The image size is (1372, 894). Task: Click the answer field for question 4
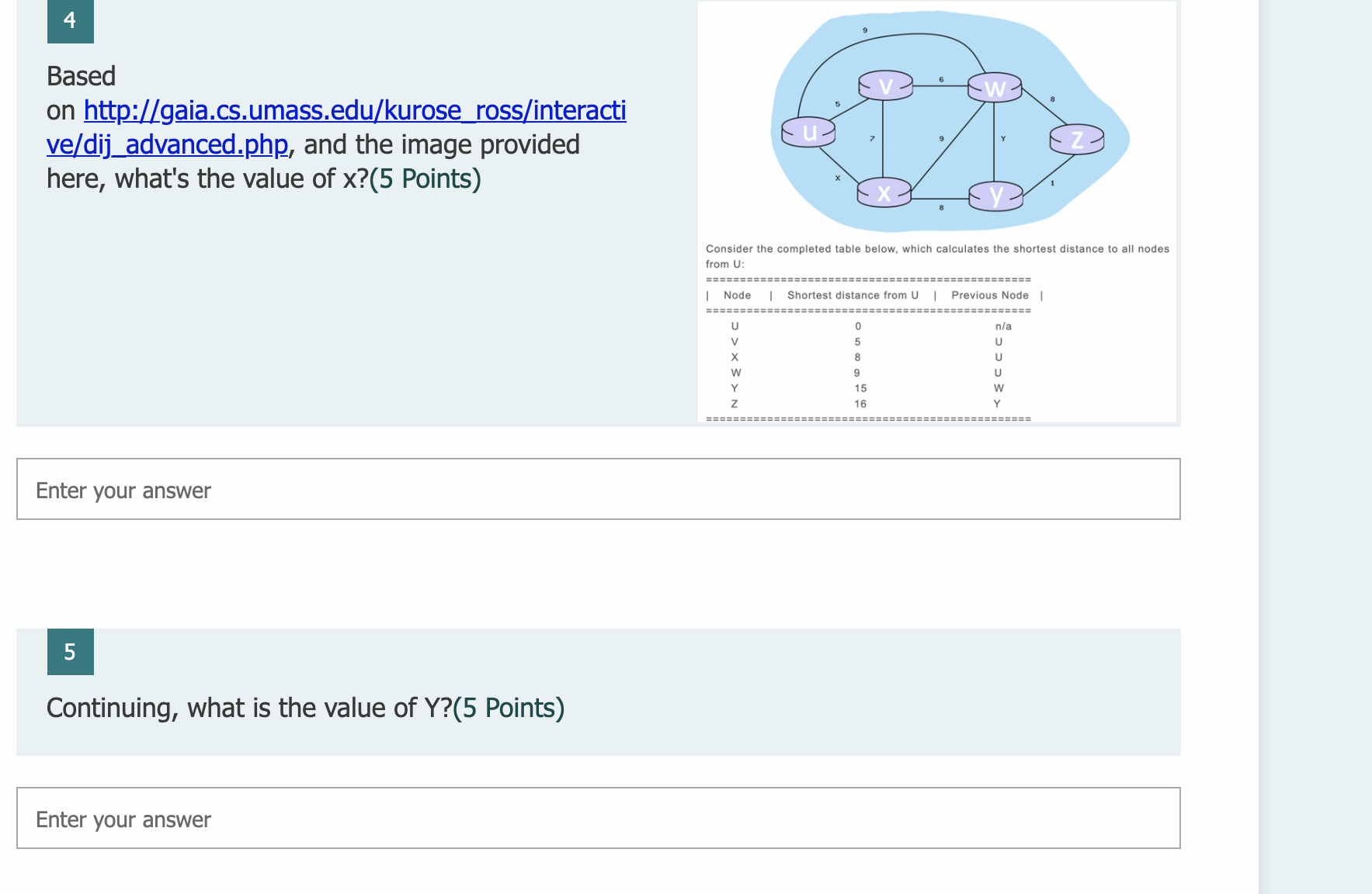[x=598, y=489]
